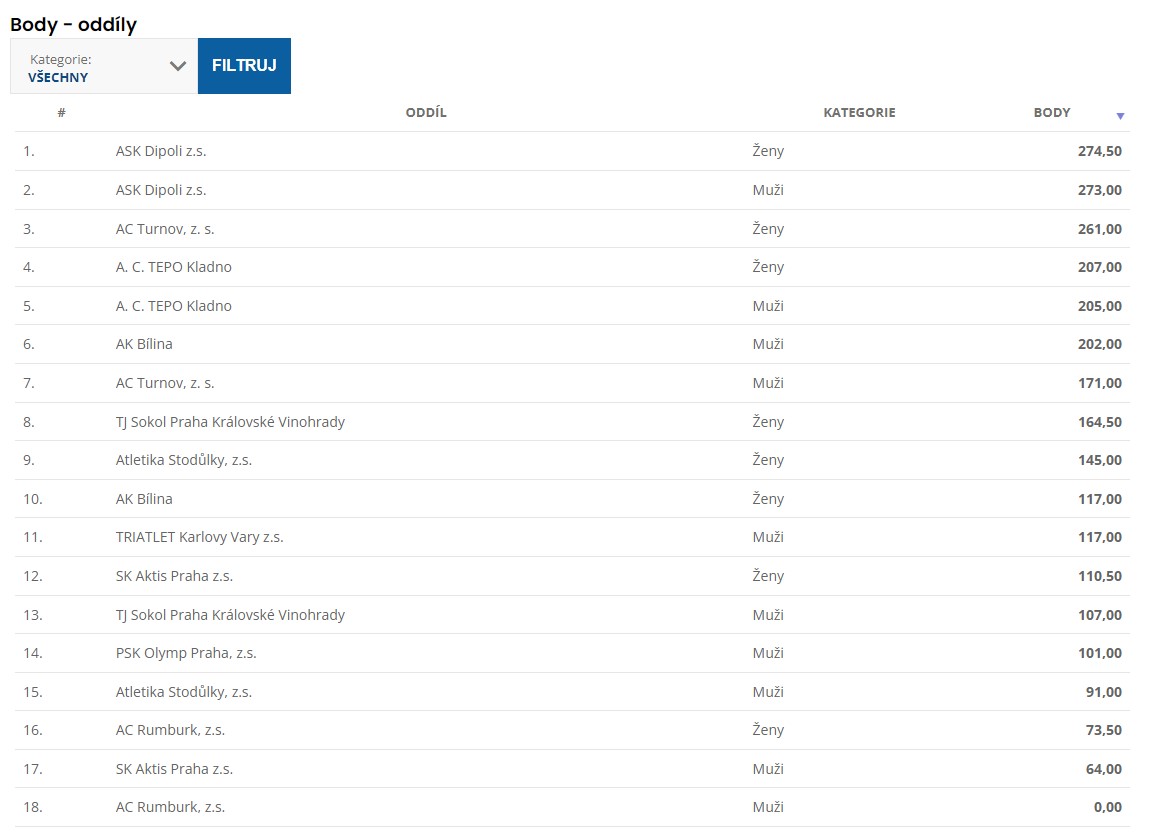Select AK Bílina in row 6
1161x839 pixels.
point(144,344)
